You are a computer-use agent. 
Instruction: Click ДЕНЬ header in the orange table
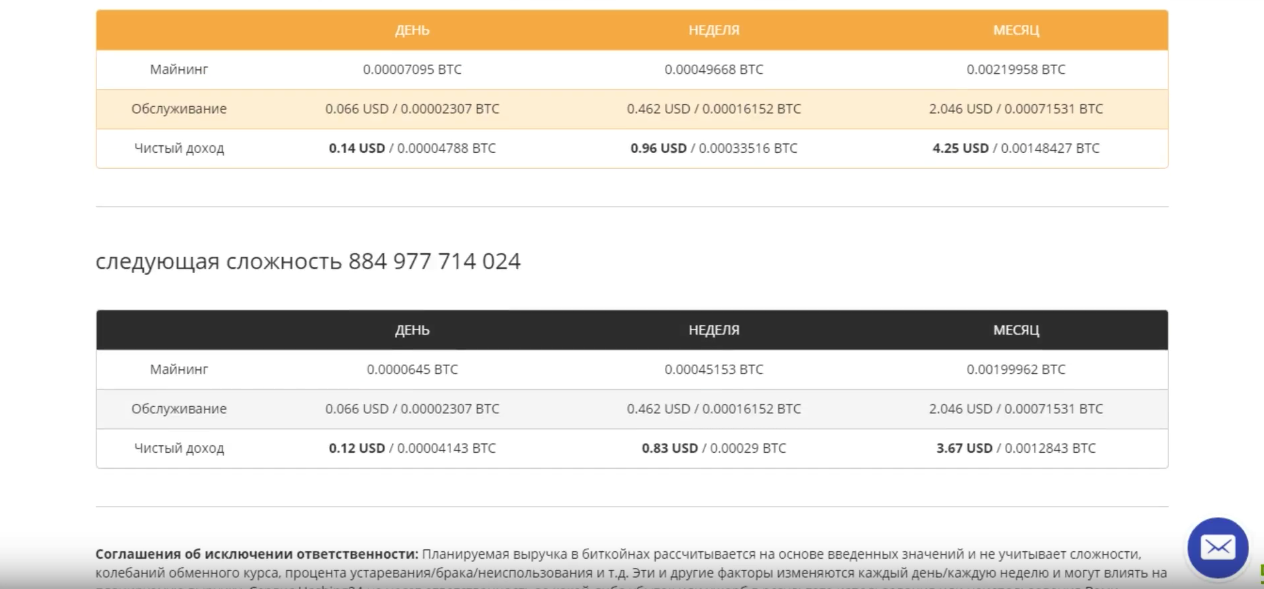412,30
